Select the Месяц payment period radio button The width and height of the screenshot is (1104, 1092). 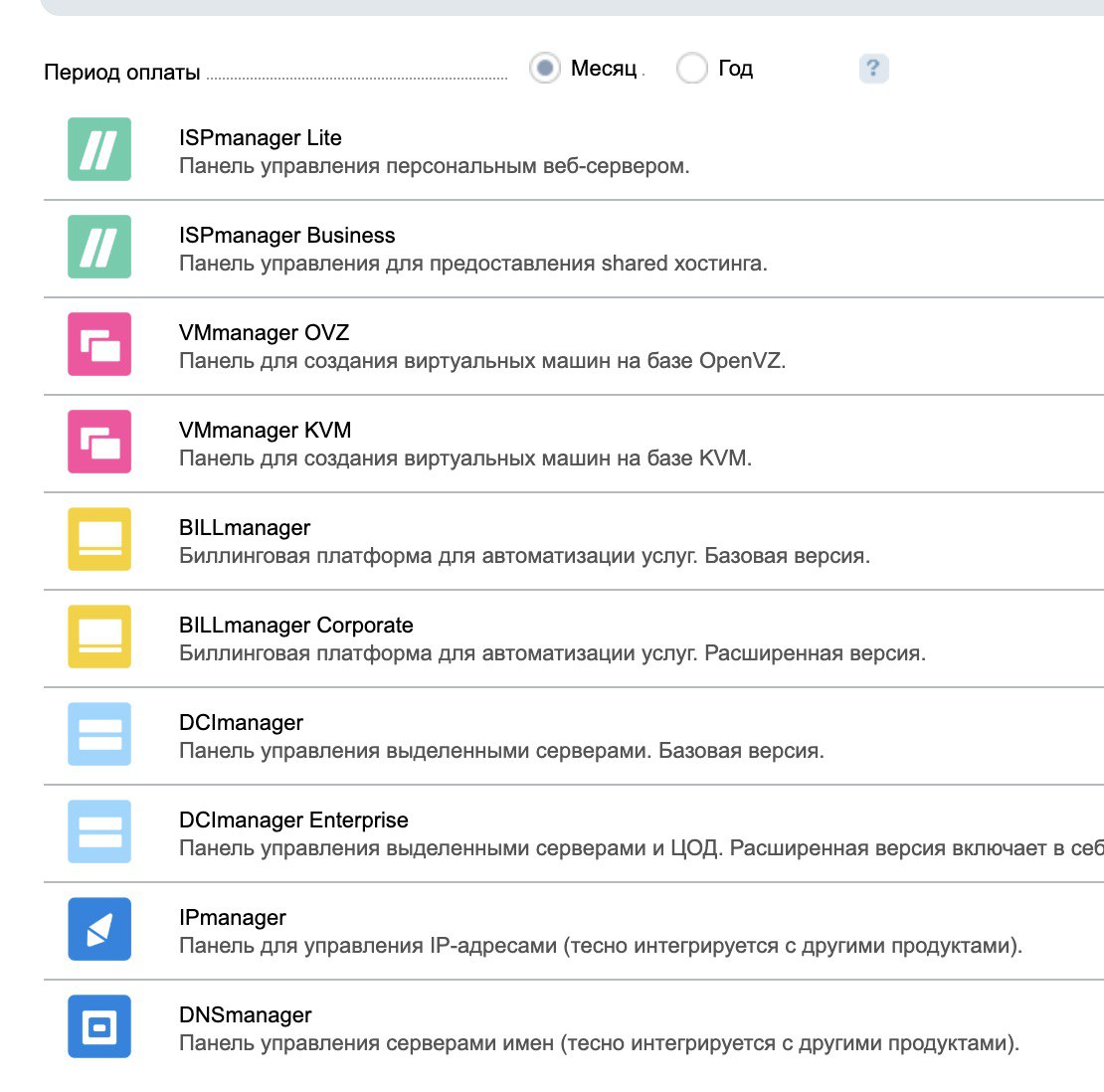tap(545, 69)
